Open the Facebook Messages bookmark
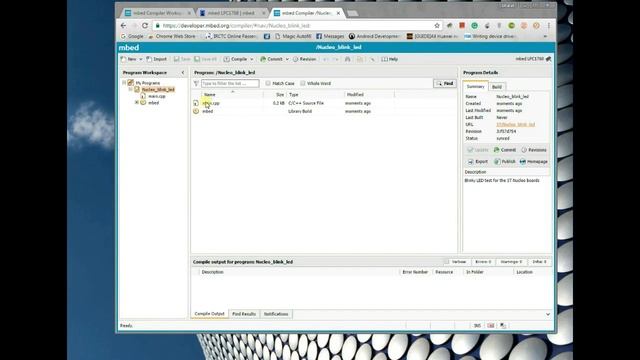Viewport: 640px width, 360px height. pos(330,36)
